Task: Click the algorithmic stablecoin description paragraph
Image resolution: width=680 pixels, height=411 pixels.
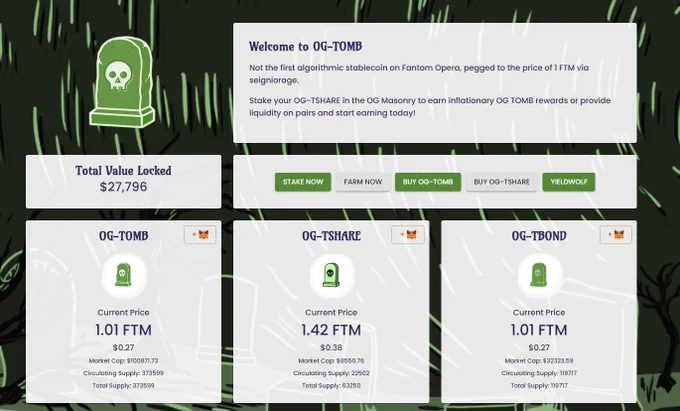Action: click(419, 74)
